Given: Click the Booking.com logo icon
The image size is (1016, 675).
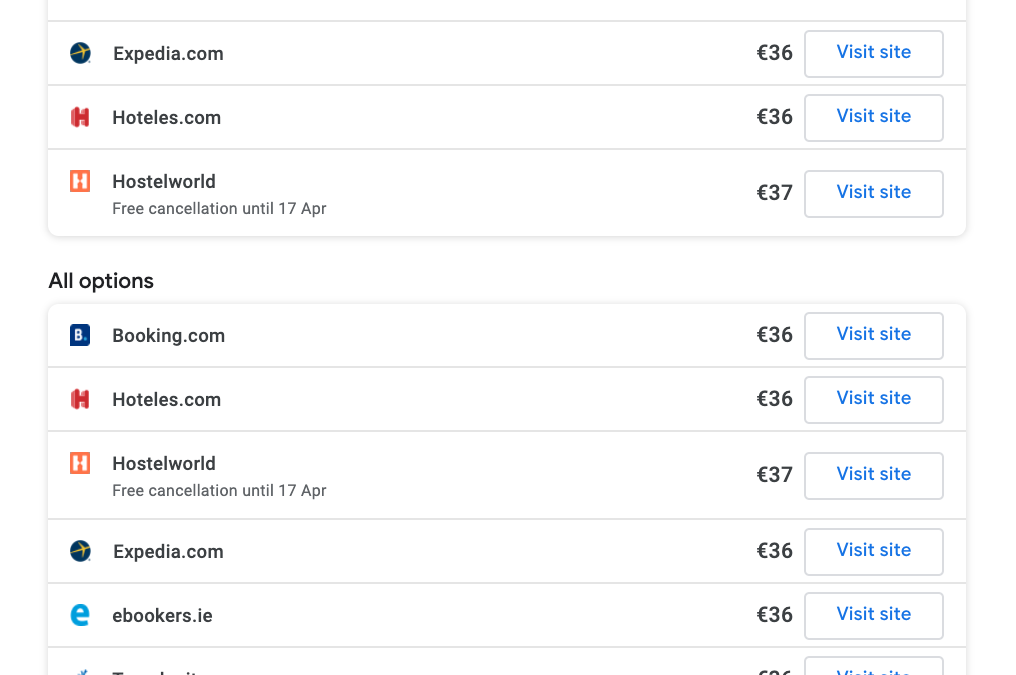Looking at the screenshot, I should 80,335.
